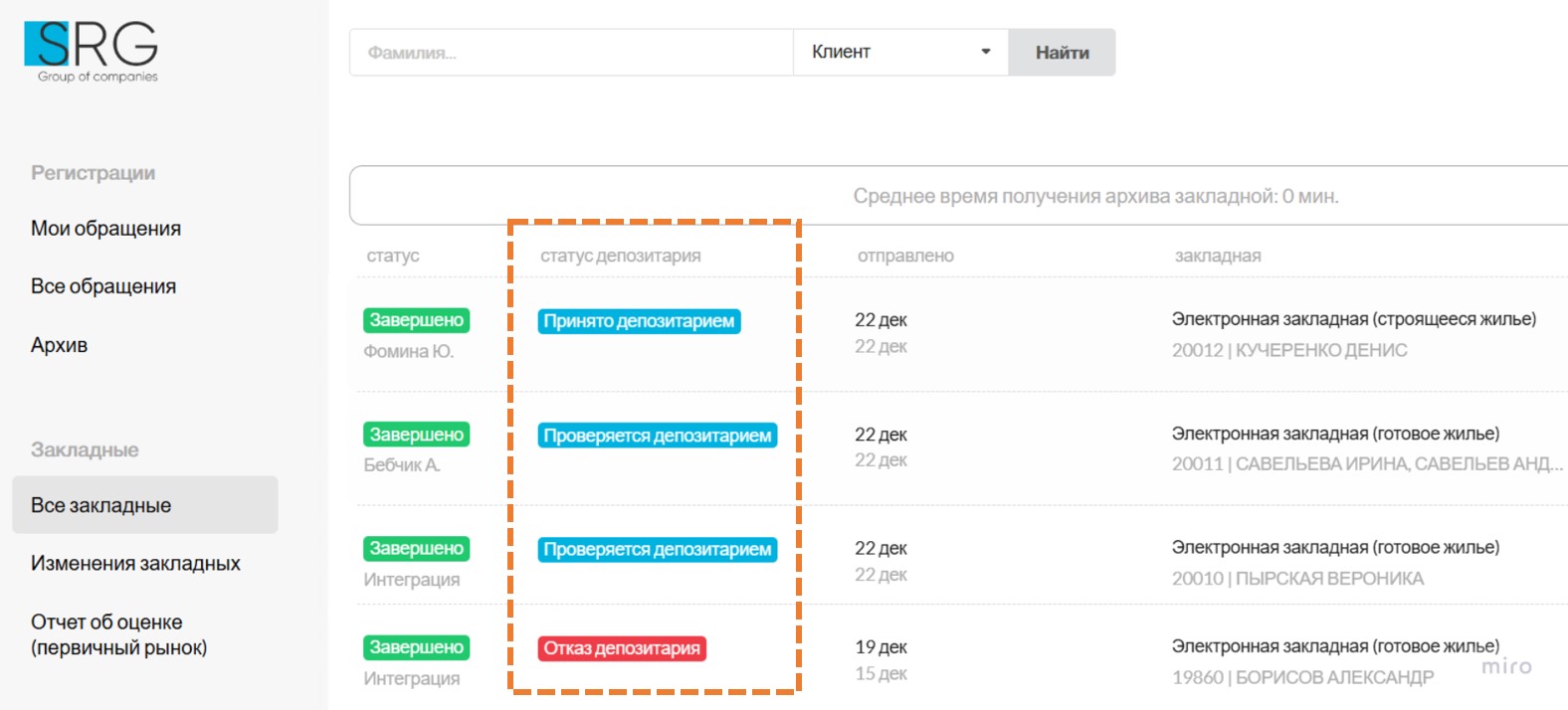Click the SRG Group of companies logo

[x=92, y=52]
